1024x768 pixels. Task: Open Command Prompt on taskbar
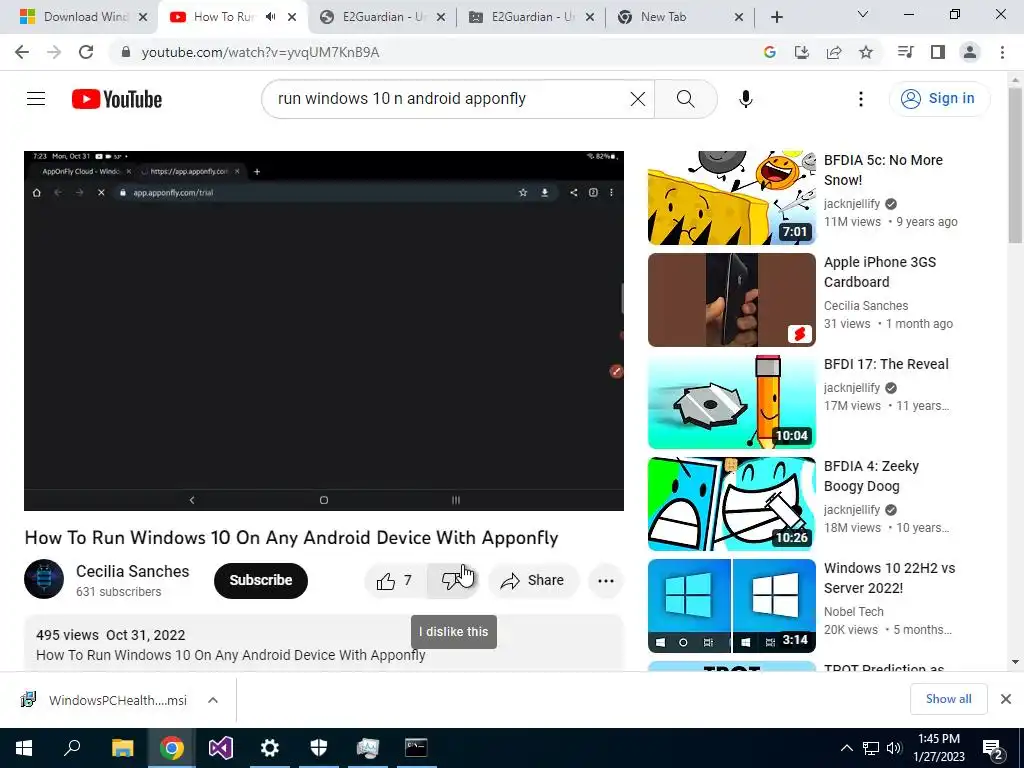tap(416, 748)
